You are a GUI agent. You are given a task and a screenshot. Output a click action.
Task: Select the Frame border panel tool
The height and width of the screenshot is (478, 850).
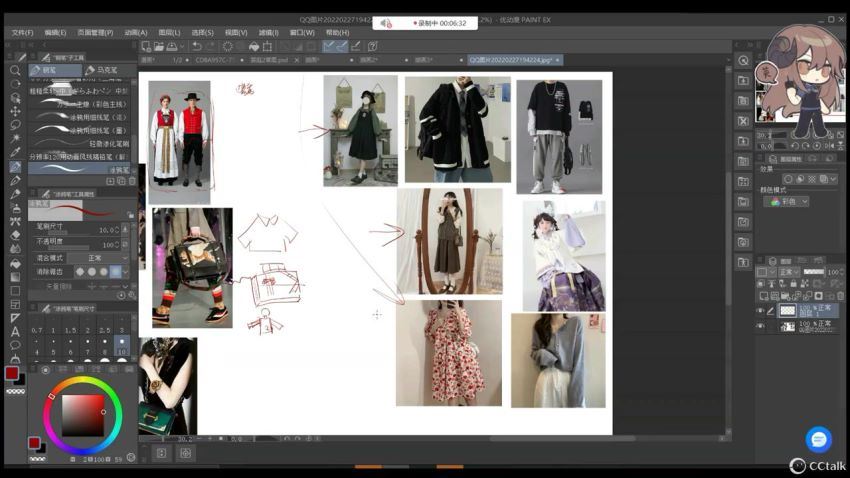[15, 304]
